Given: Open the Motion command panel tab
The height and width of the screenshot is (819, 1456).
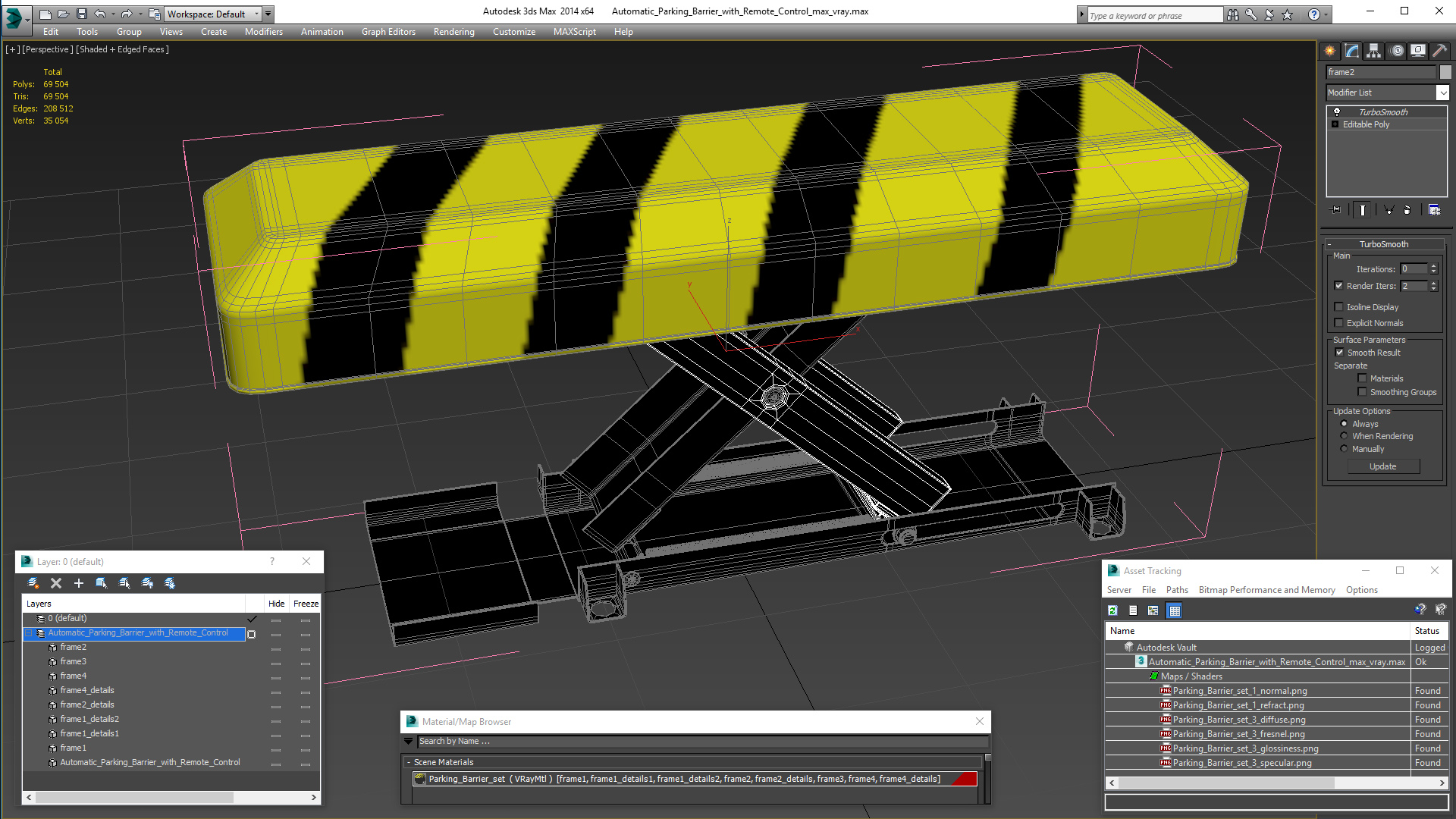Looking at the screenshot, I should click(x=1397, y=51).
